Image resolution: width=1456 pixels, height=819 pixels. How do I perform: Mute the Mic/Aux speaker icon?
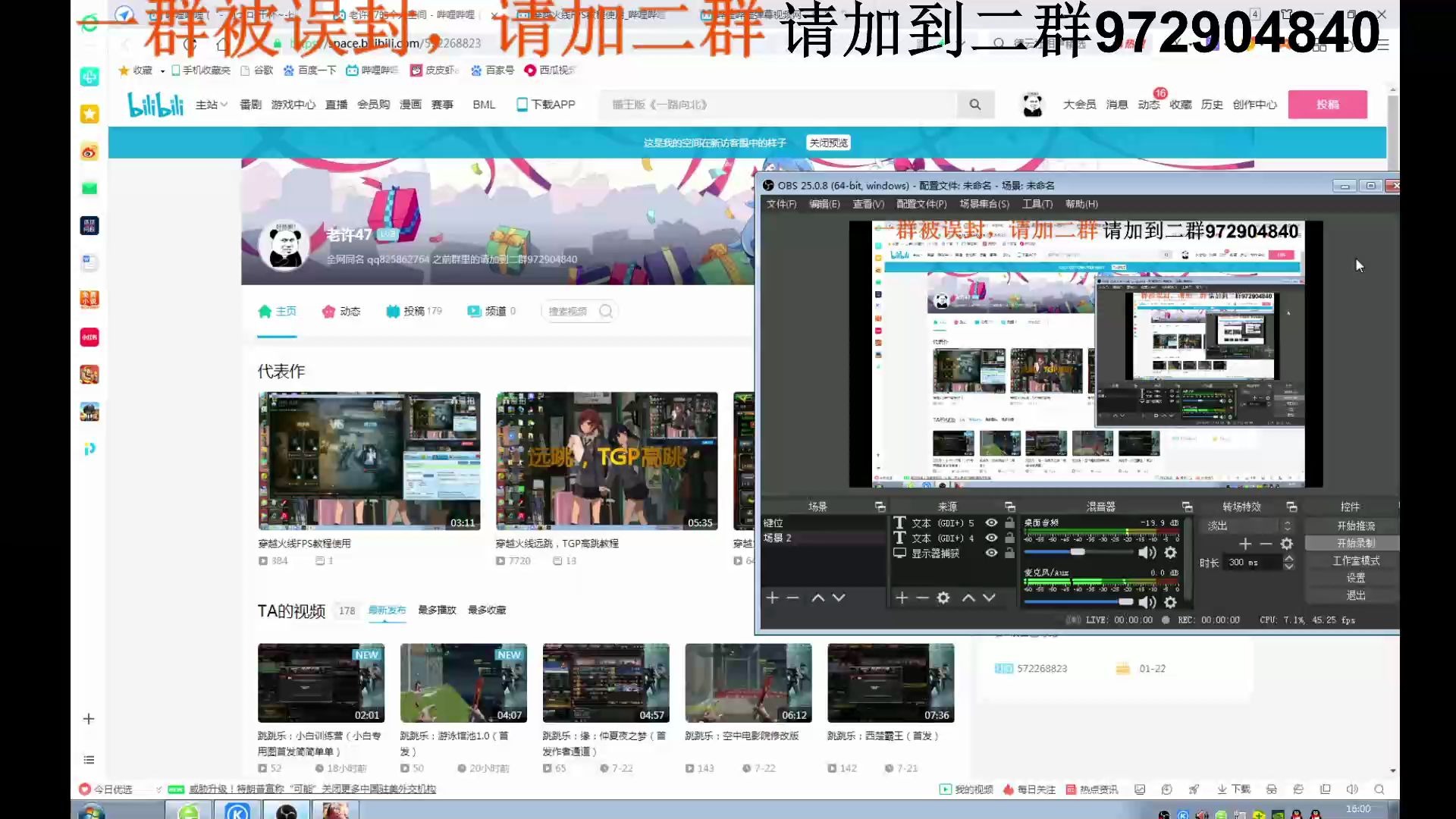click(1147, 602)
